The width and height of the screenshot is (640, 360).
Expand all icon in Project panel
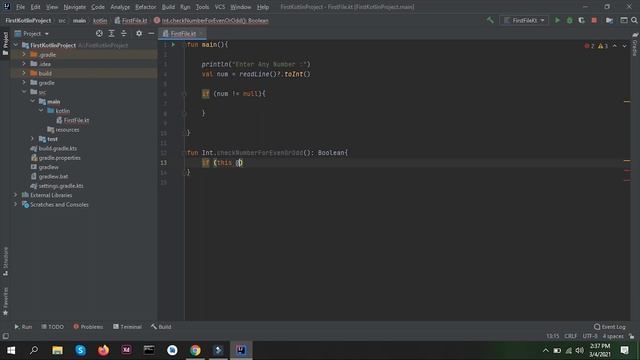pos(111,33)
